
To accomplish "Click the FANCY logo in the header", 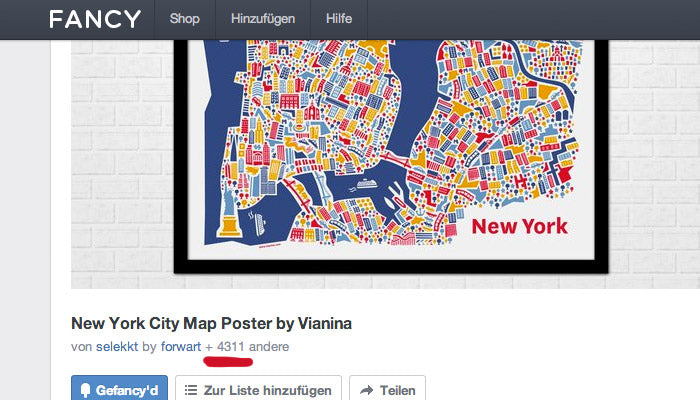I will point(95,19).
